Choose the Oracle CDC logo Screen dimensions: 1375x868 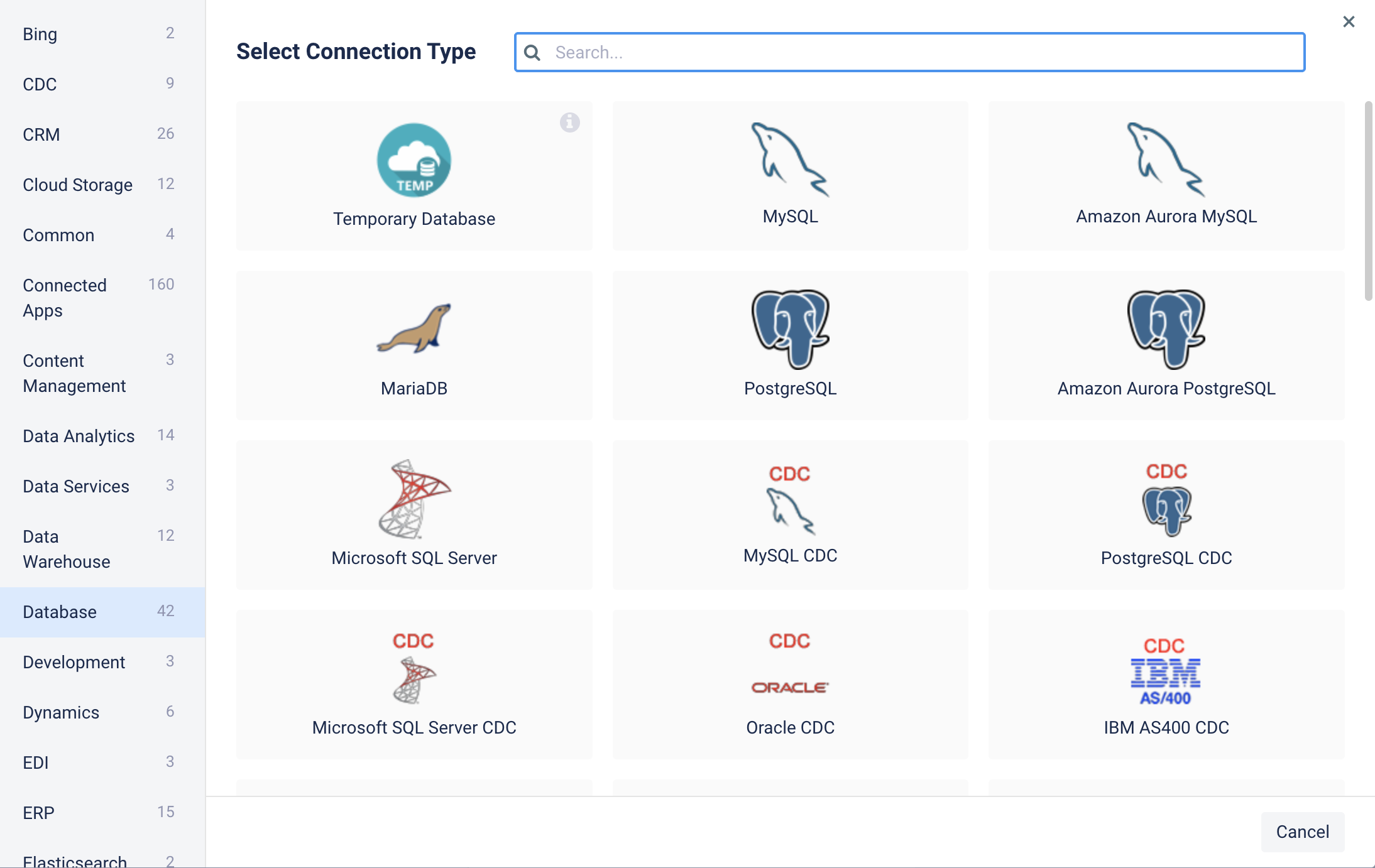pos(790,663)
